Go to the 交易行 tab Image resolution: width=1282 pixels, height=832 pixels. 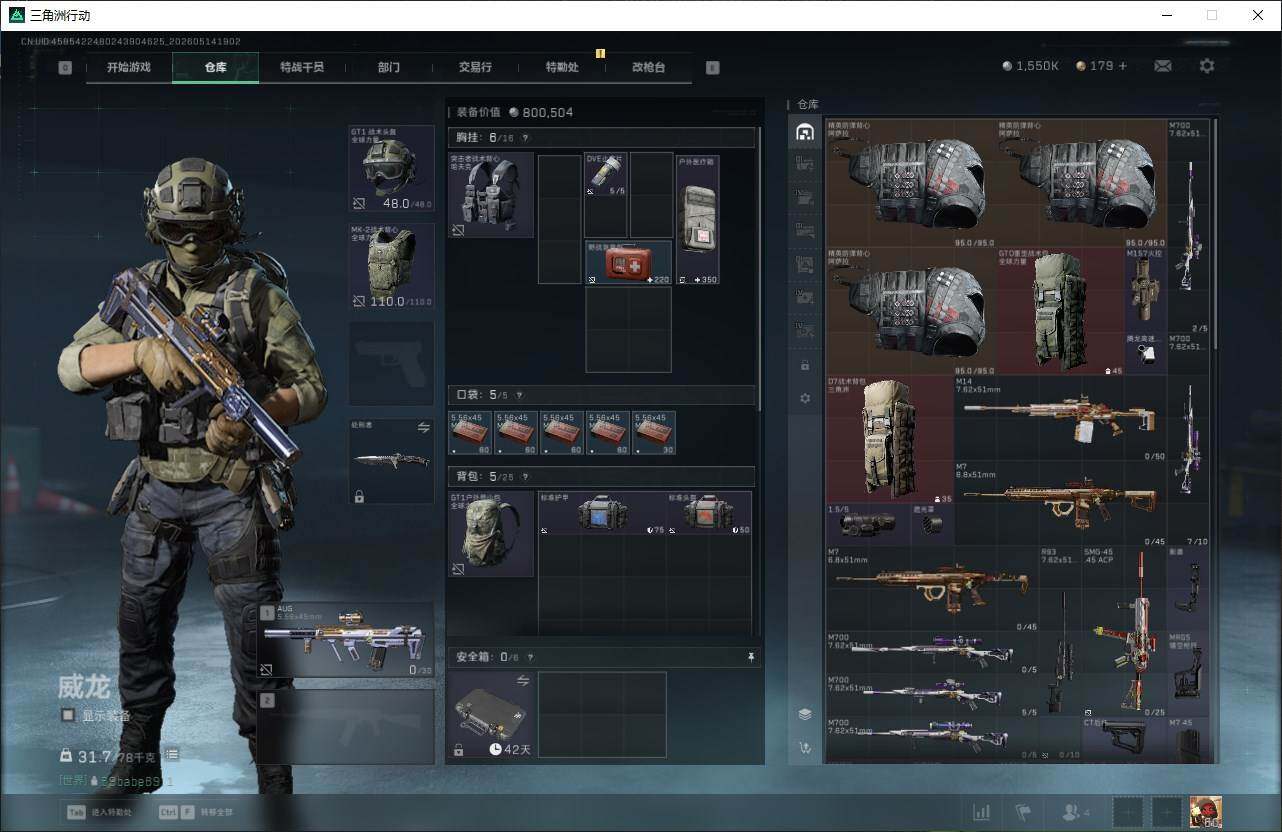(x=475, y=67)
